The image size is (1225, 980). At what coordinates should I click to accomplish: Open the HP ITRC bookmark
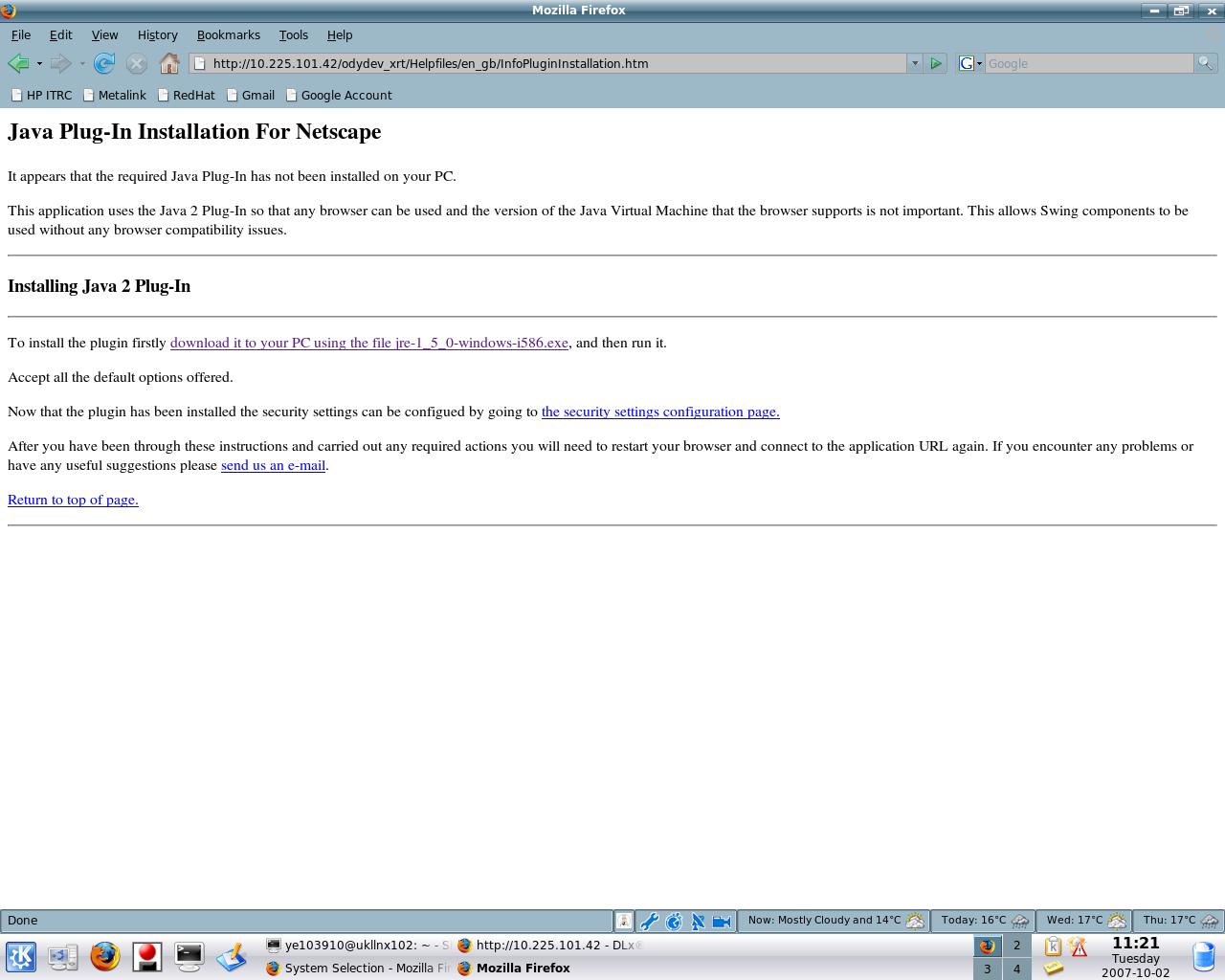41,95
